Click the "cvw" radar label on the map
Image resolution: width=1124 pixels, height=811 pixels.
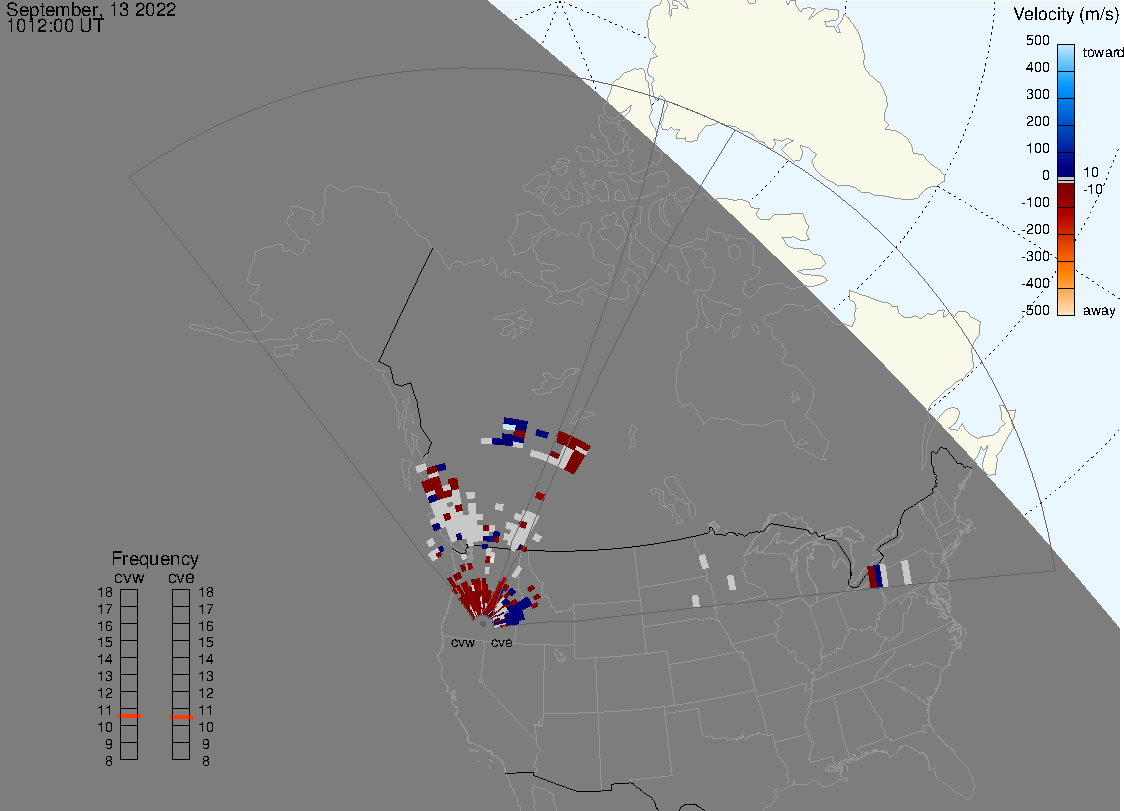[463, 642]
